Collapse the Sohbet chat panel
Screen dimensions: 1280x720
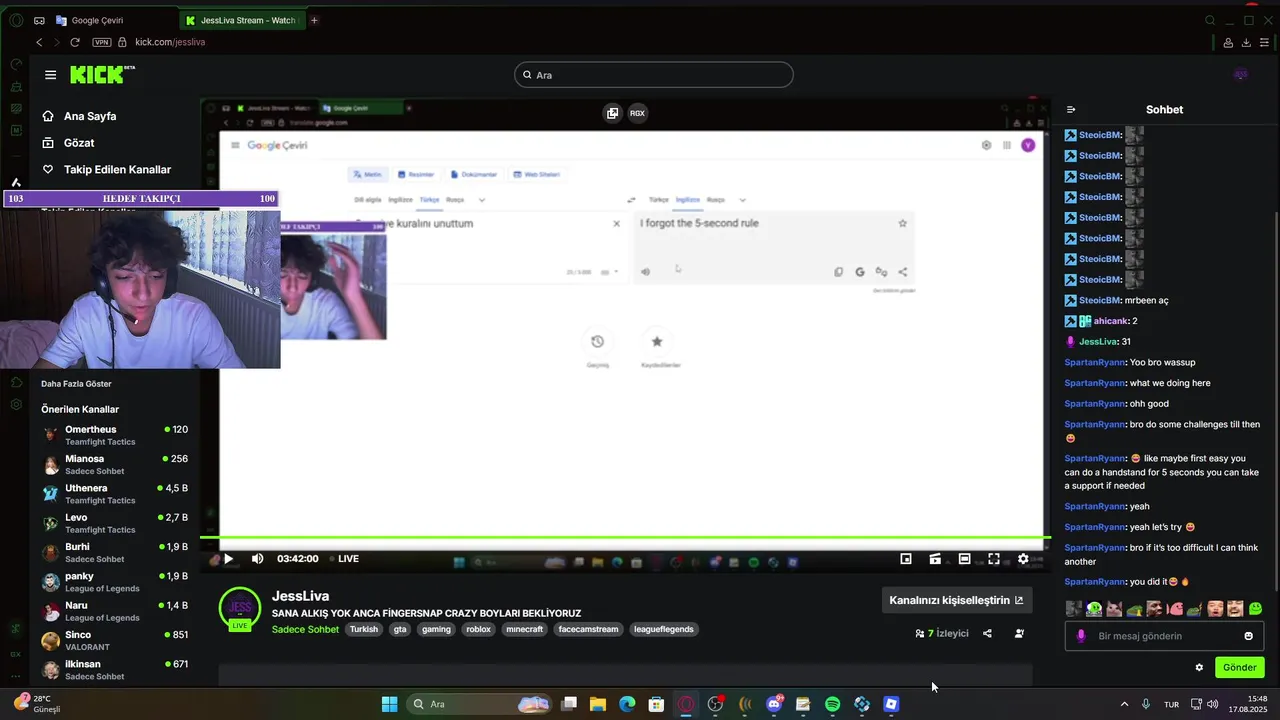[x=1071, y=110]
